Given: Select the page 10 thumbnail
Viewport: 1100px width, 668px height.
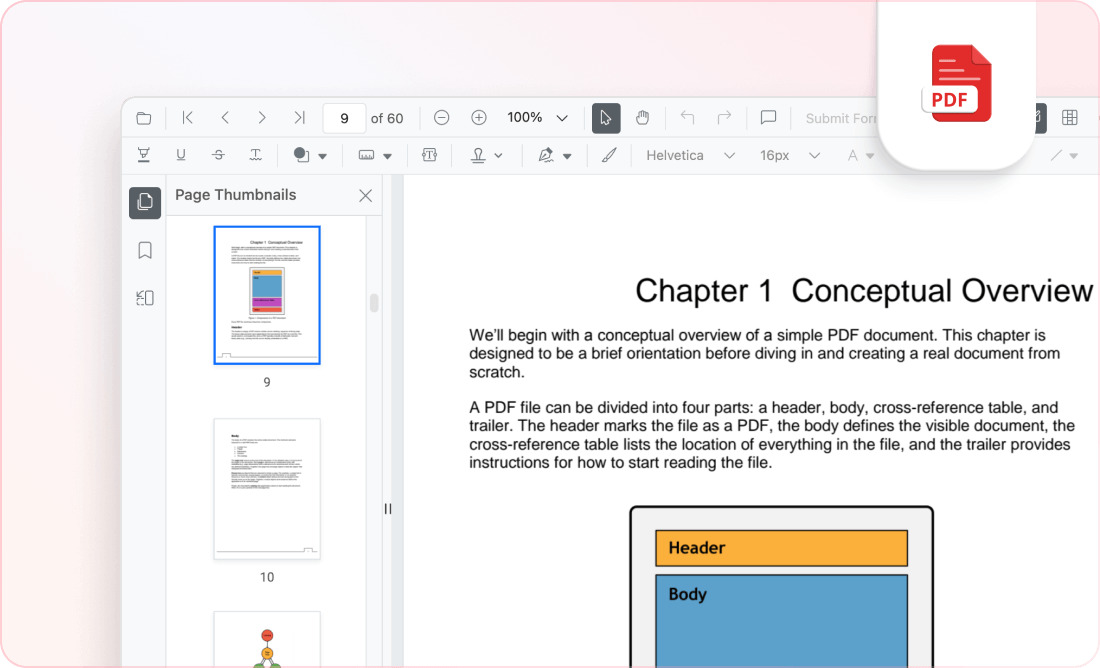Looking at the screenshot, I should click(x=267, y=488).
